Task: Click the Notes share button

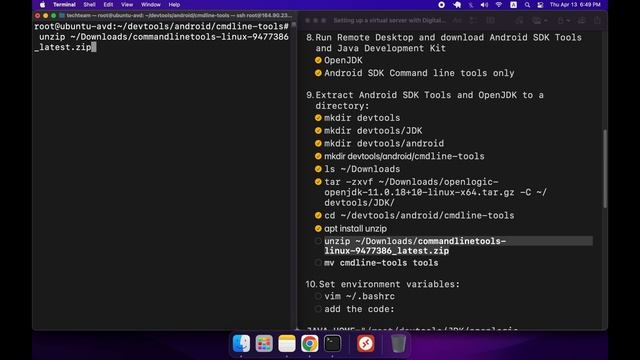Action: [x=597, y=20]
